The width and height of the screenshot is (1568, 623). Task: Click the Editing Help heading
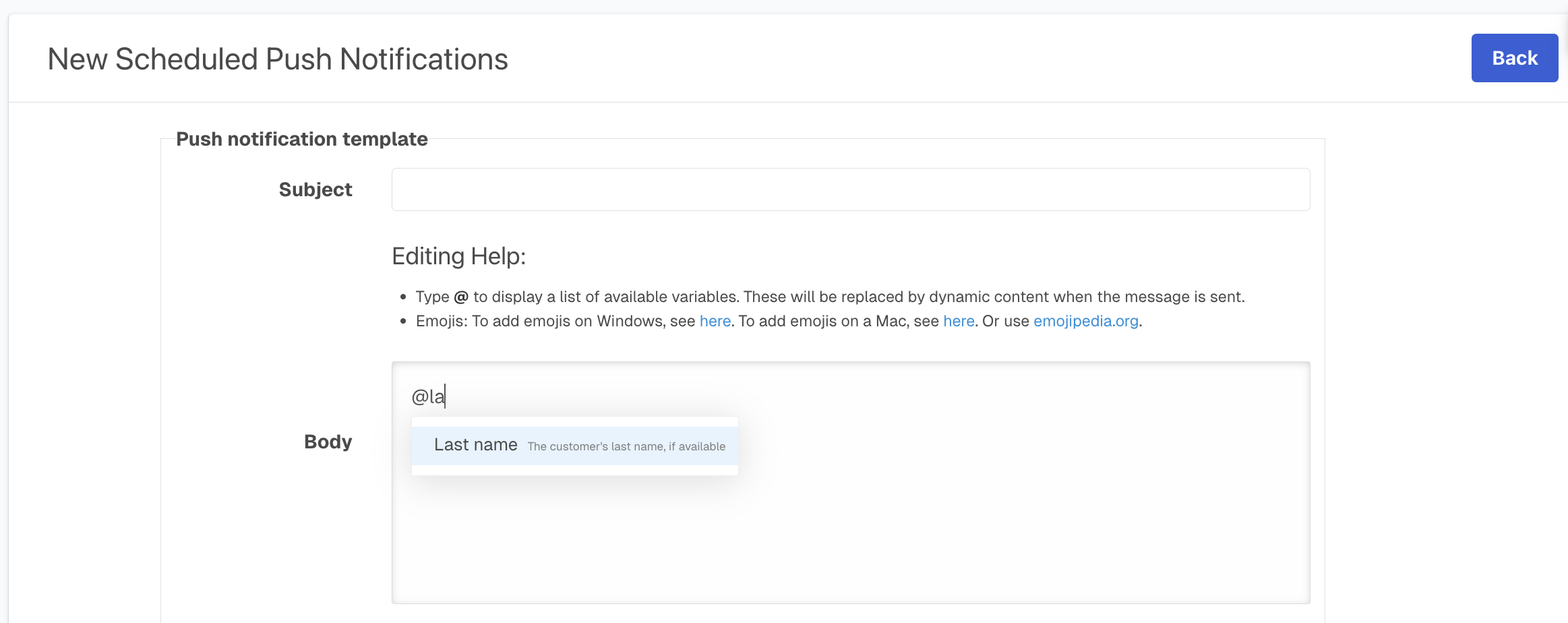click(x=458, y=256)
